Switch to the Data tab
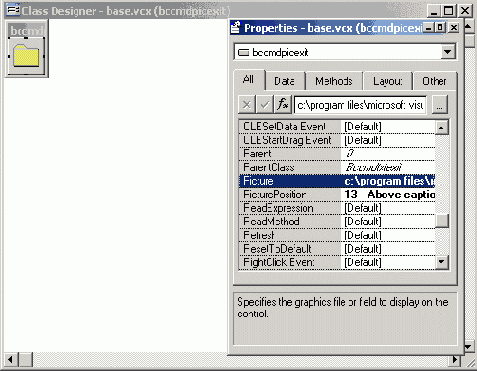The height and width of the screenshot is (371, 477). pyautogui.click(x=285, y=81)
